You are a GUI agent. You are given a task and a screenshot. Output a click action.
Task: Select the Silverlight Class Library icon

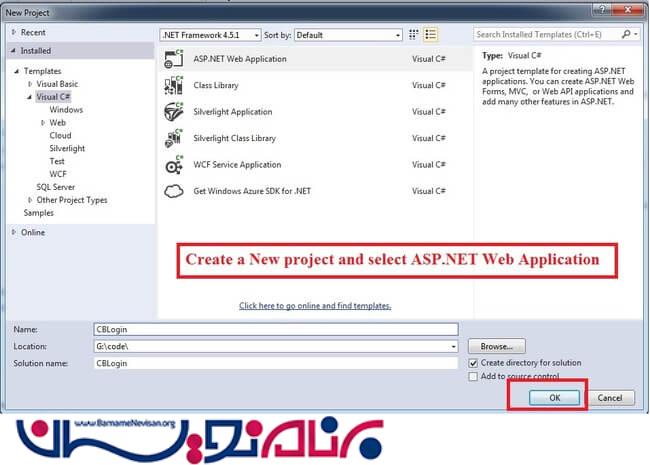173,139
